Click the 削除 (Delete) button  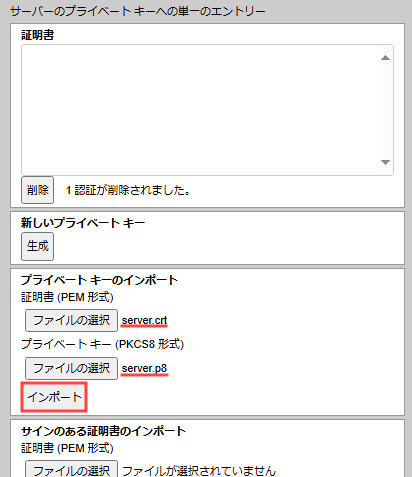[x=37, y=190]
